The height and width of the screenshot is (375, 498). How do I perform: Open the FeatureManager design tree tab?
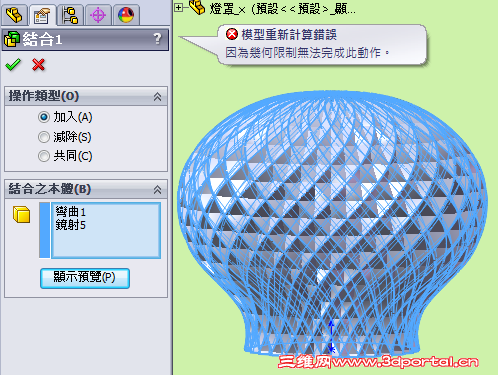(x=14, y=15)
